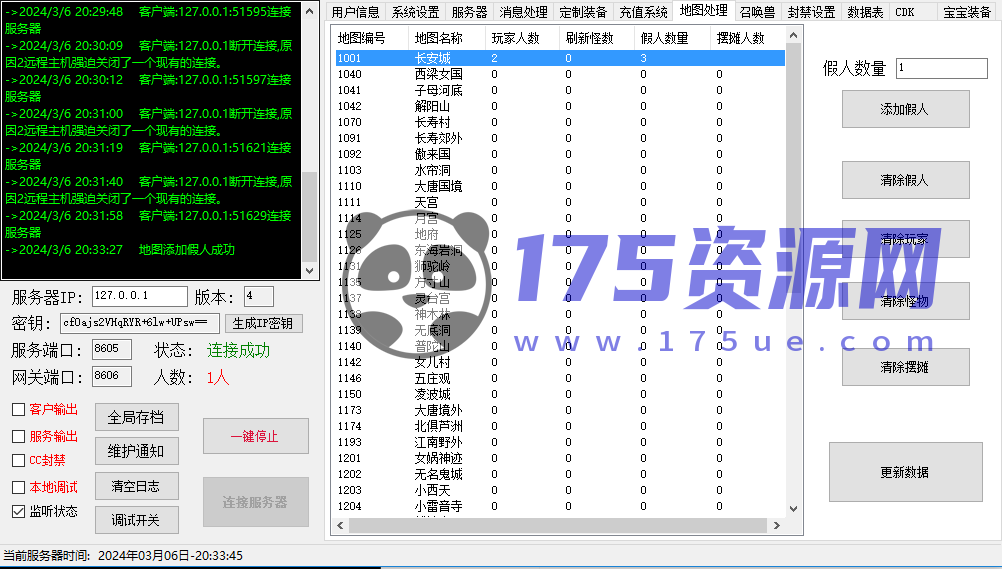
Task: Sort by 玩家人数 column header
Action: [x=523, y=38]
